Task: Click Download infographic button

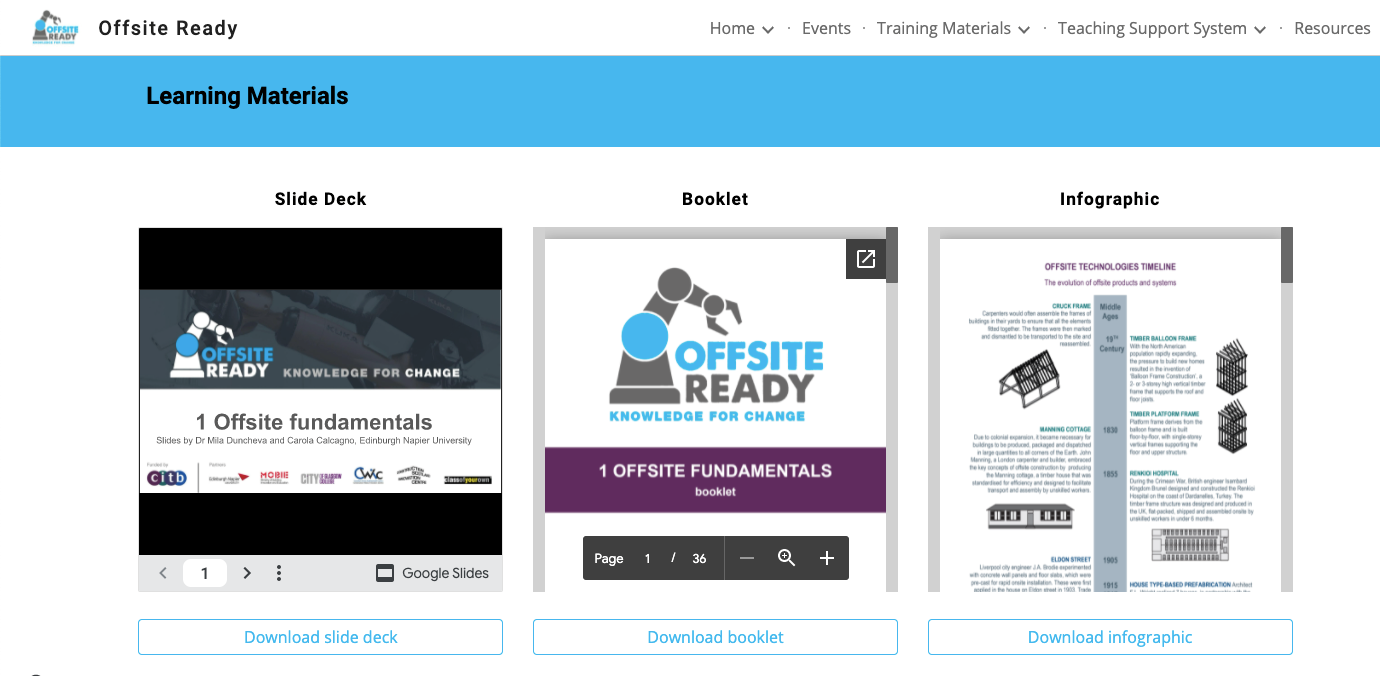Action: click(x=1110, y=637)
